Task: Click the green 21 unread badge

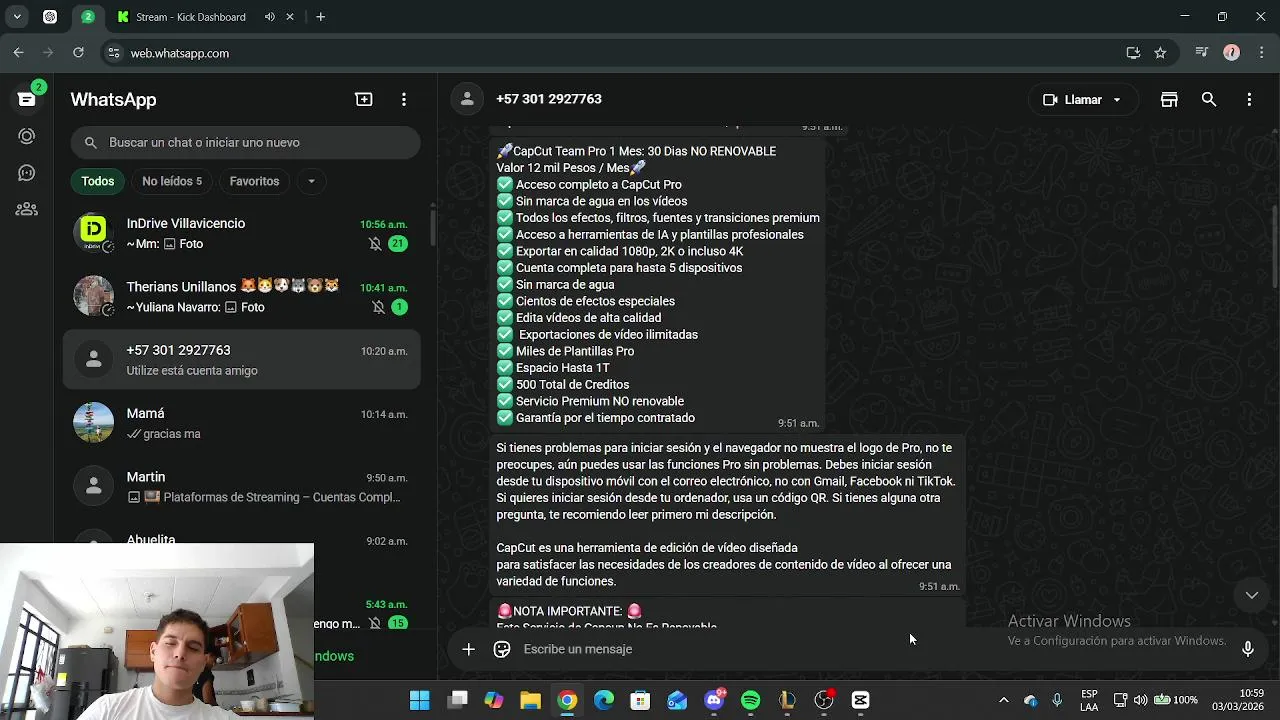Action: pos(398,243)
